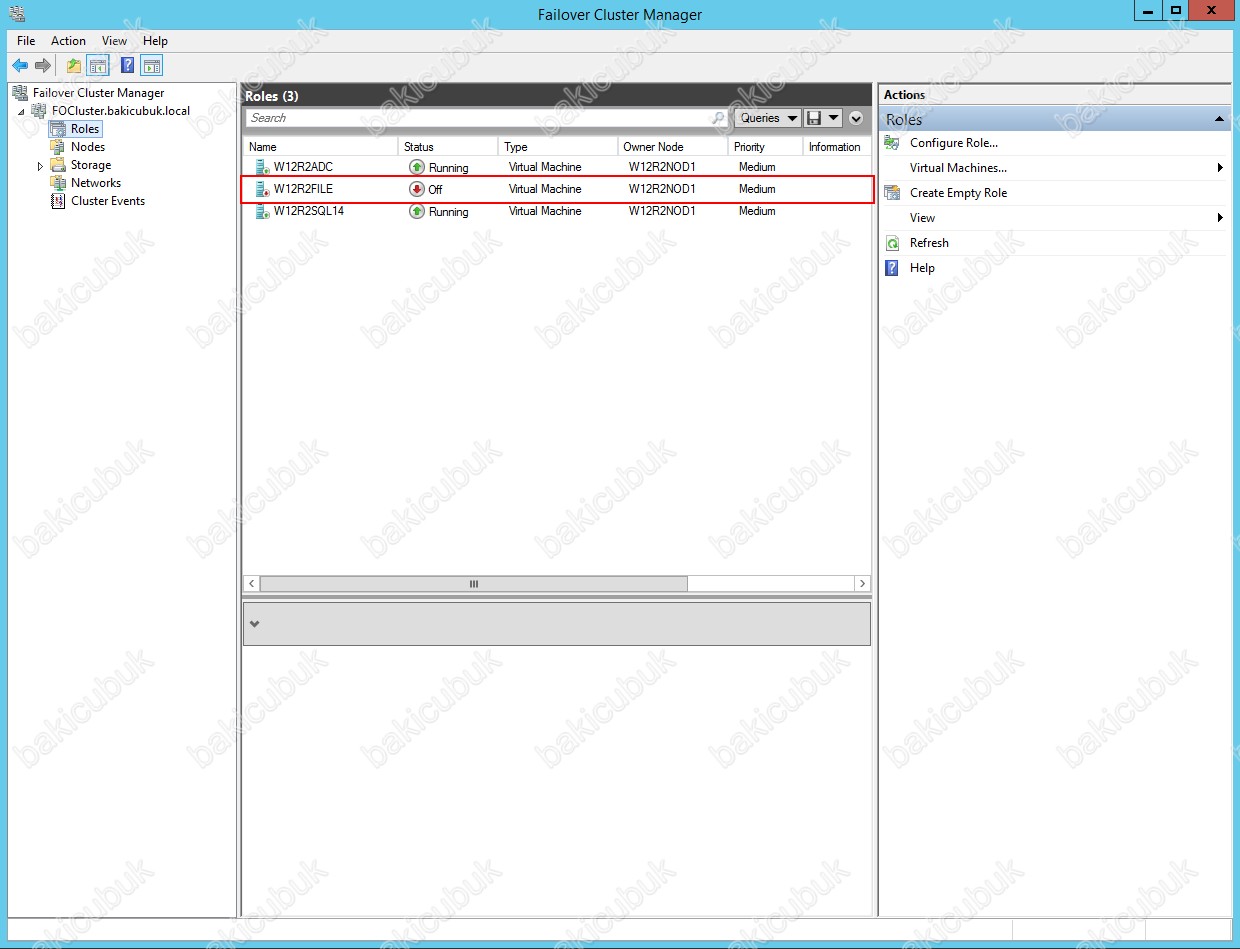Go up one level with folder icon
Screen dimensions: 1240x949
pos(73,66)
